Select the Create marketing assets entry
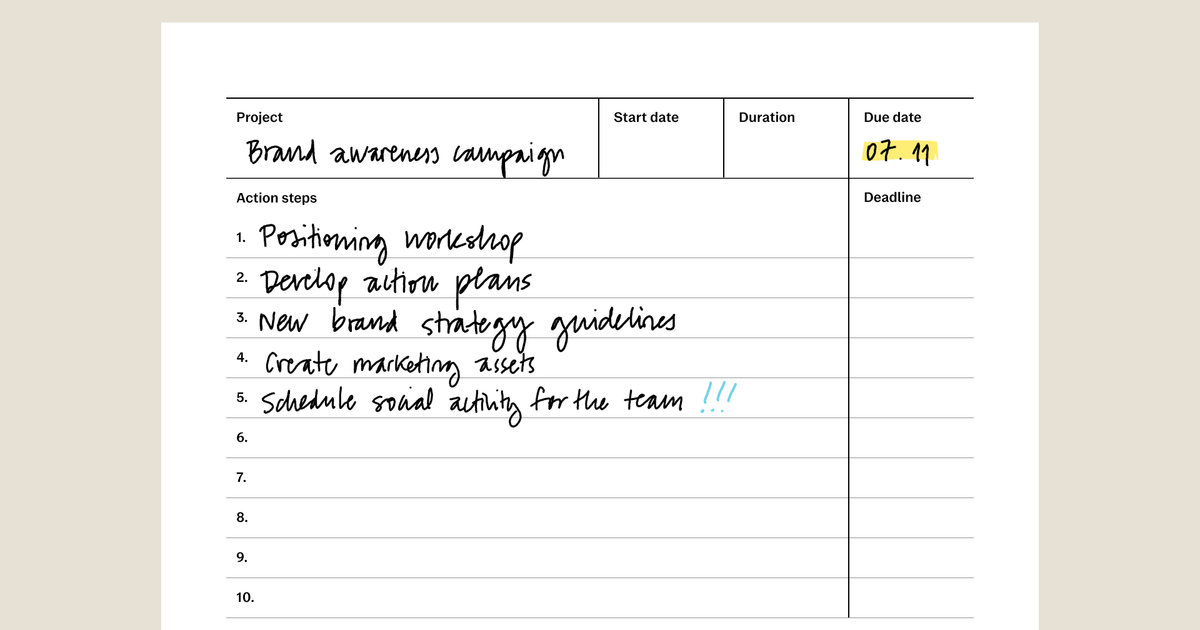 click(396, 360)
